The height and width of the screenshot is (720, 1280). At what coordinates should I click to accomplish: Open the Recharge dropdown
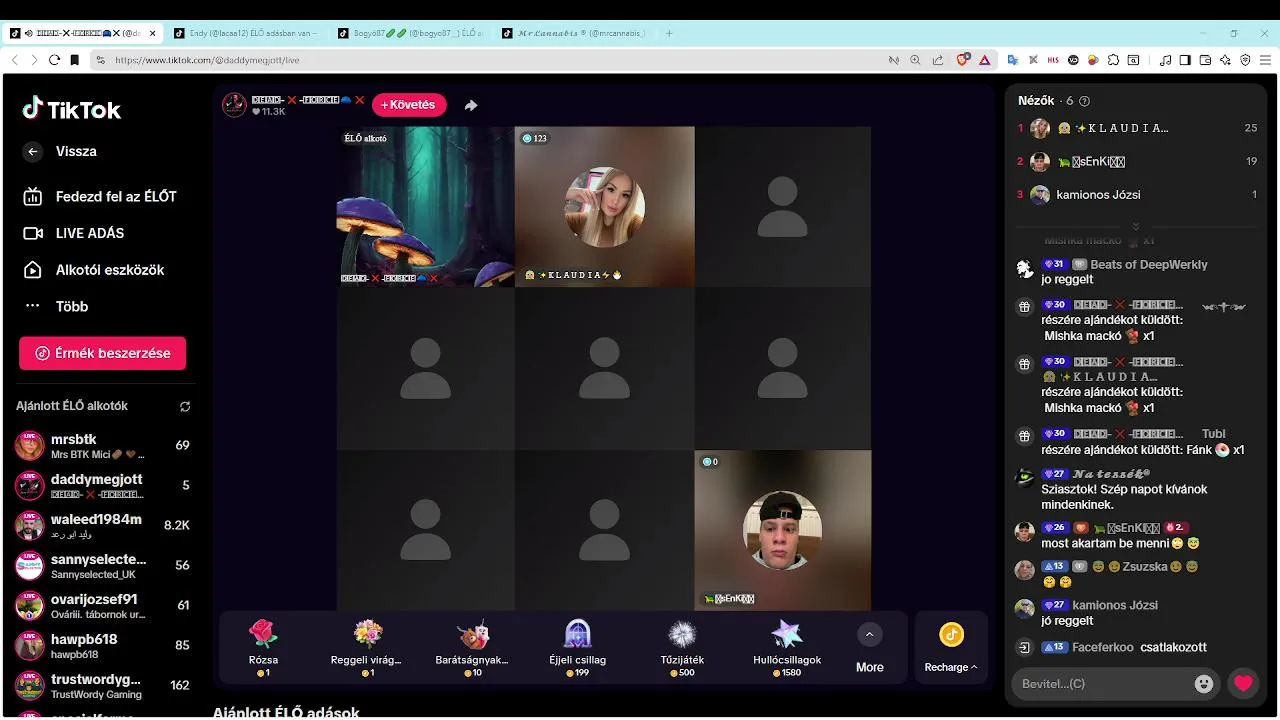click(951, 649)
